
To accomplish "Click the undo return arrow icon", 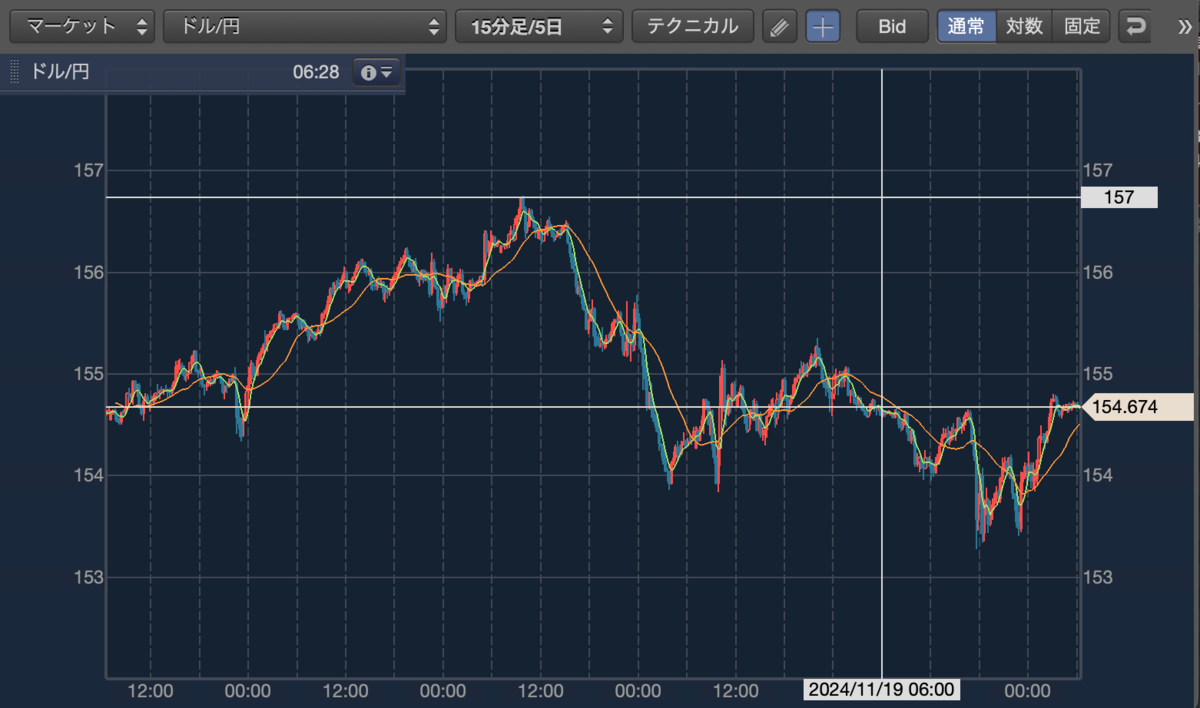I will 1136,27.
